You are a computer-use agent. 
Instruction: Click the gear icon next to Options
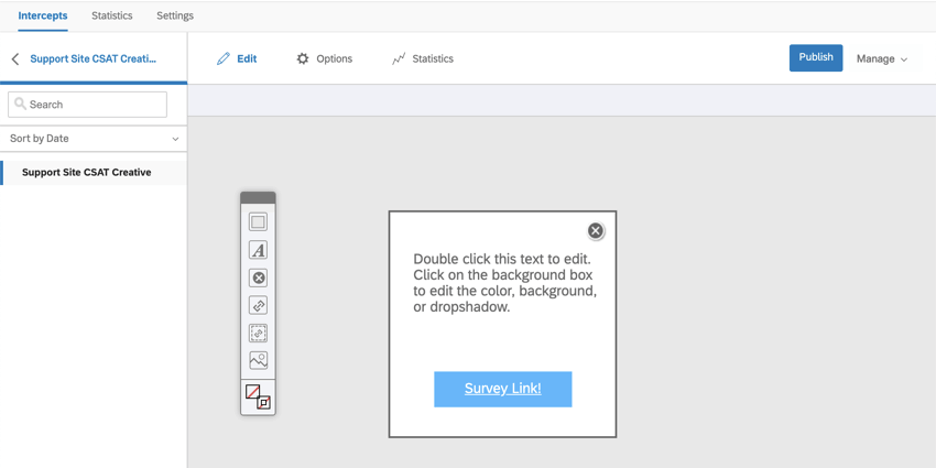[303, 58]
